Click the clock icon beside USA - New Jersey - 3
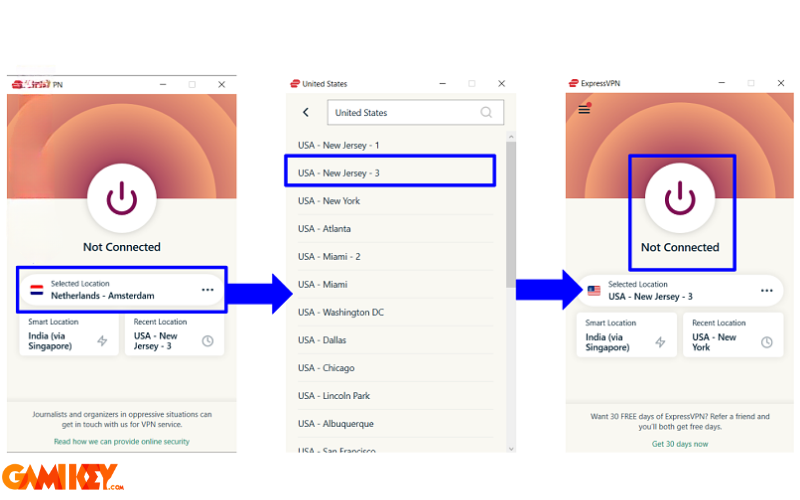The height and width of the screenshot is (500, 800). point(207,341)
